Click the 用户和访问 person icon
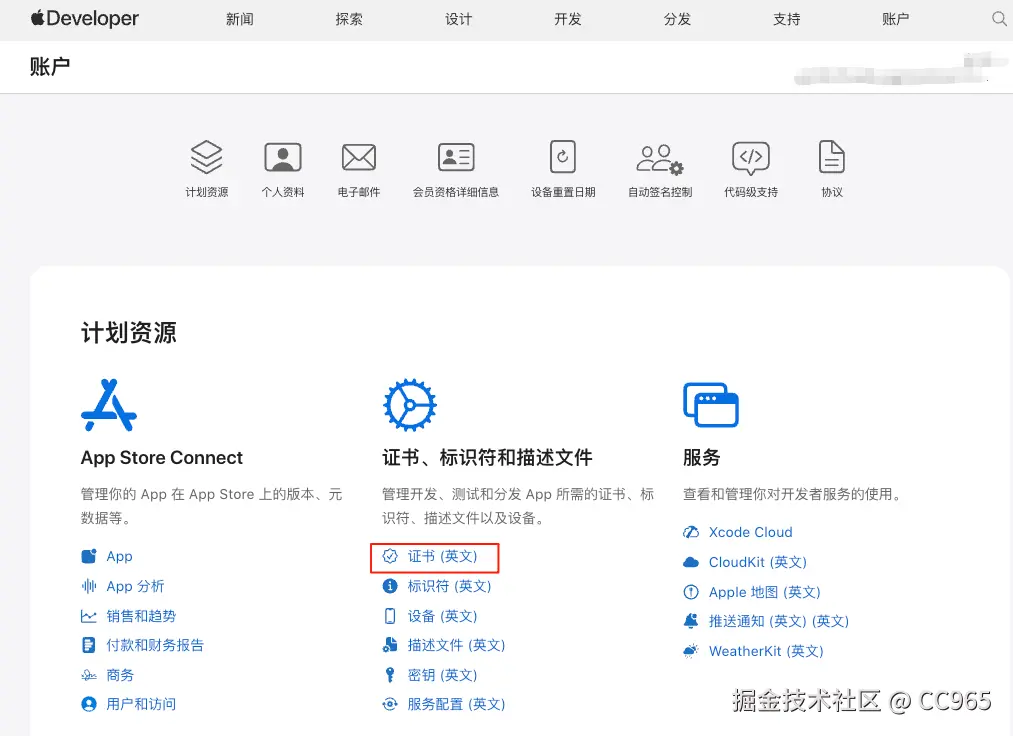Screen dimensions: 1013x736 click(x=89, y=704)
